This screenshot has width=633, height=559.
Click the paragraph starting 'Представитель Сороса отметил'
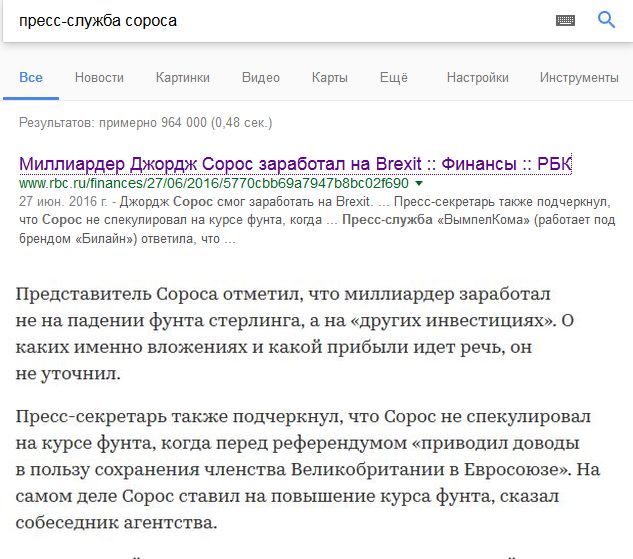(295, 334)
